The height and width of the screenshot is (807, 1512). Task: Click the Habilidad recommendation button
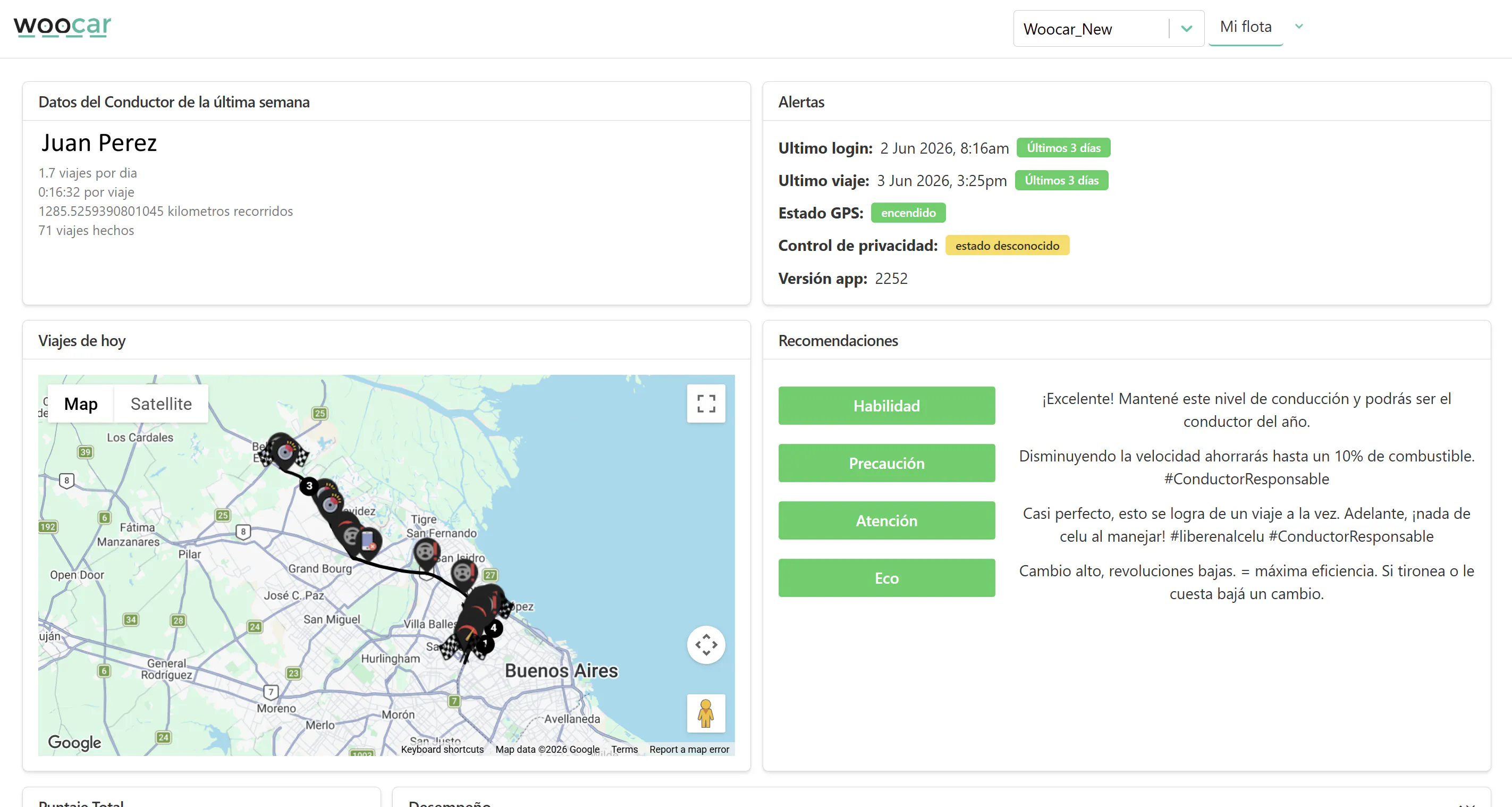[x=886, y=406]
